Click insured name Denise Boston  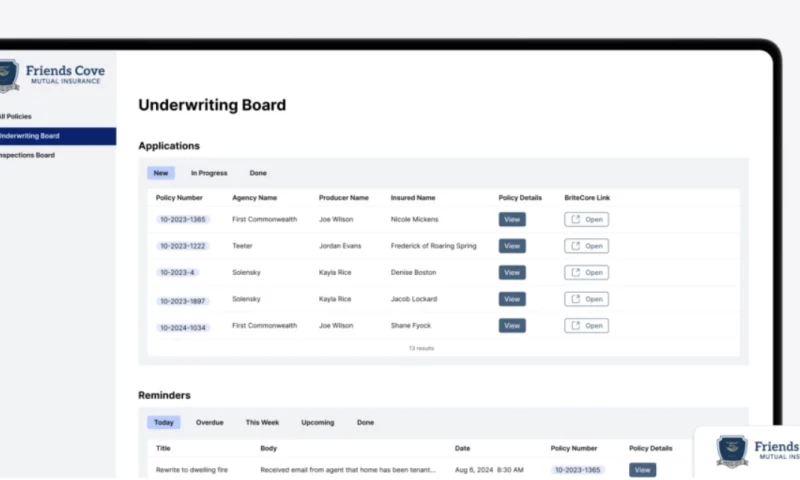click(x=413, y=272)
